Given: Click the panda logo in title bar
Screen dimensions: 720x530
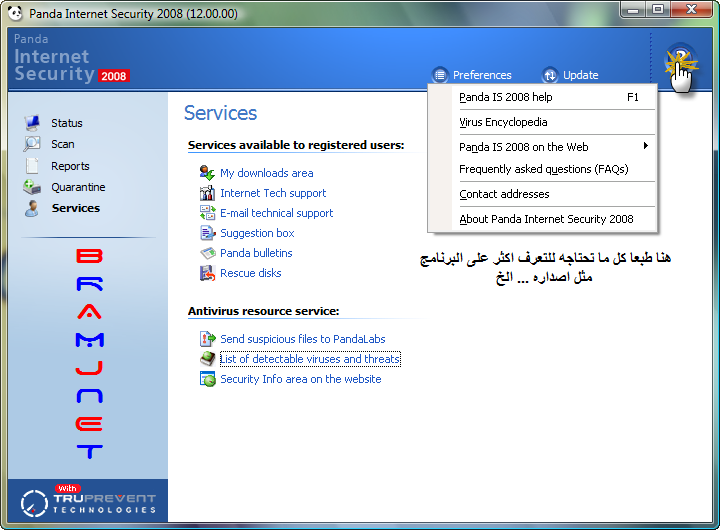Looking at the screenshot, I should pos(15,13).
